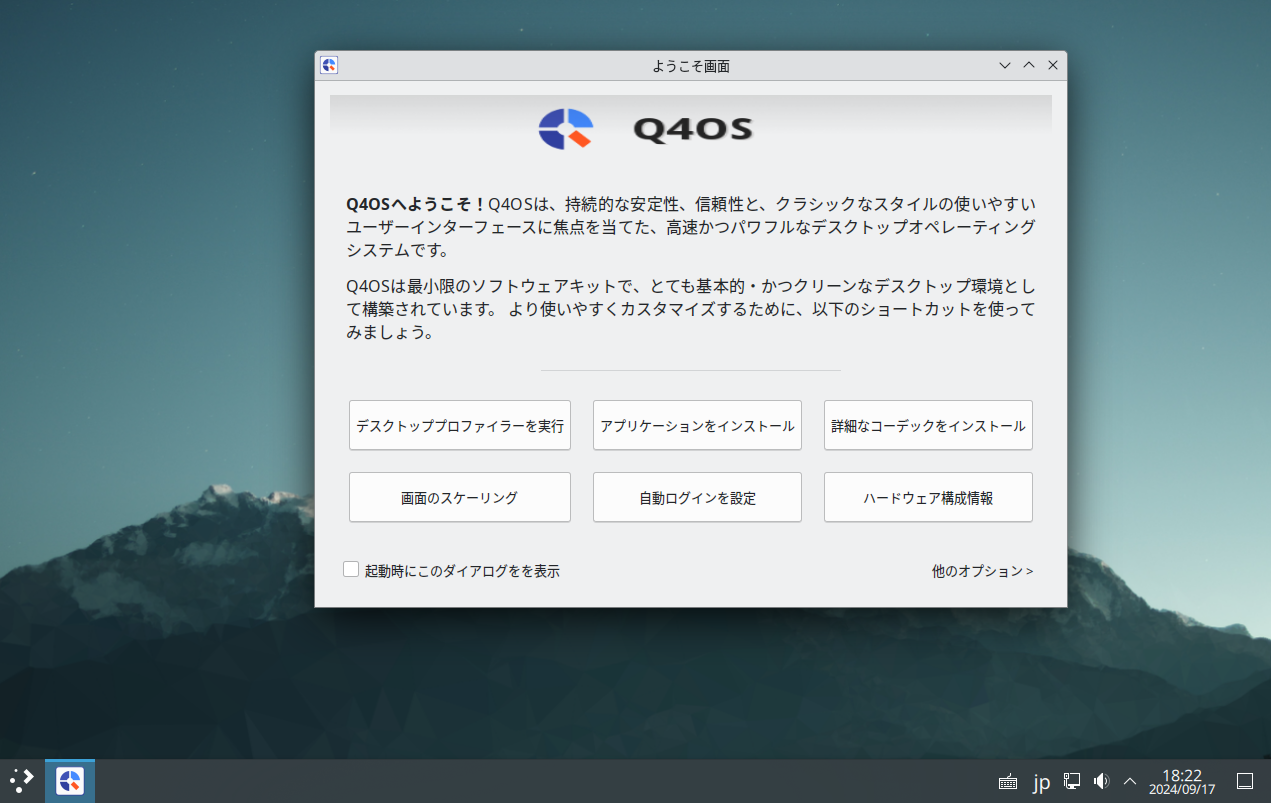Click アプリケーションをインストール button
The height and width of the screenshot is (803, 1271).
697,425
